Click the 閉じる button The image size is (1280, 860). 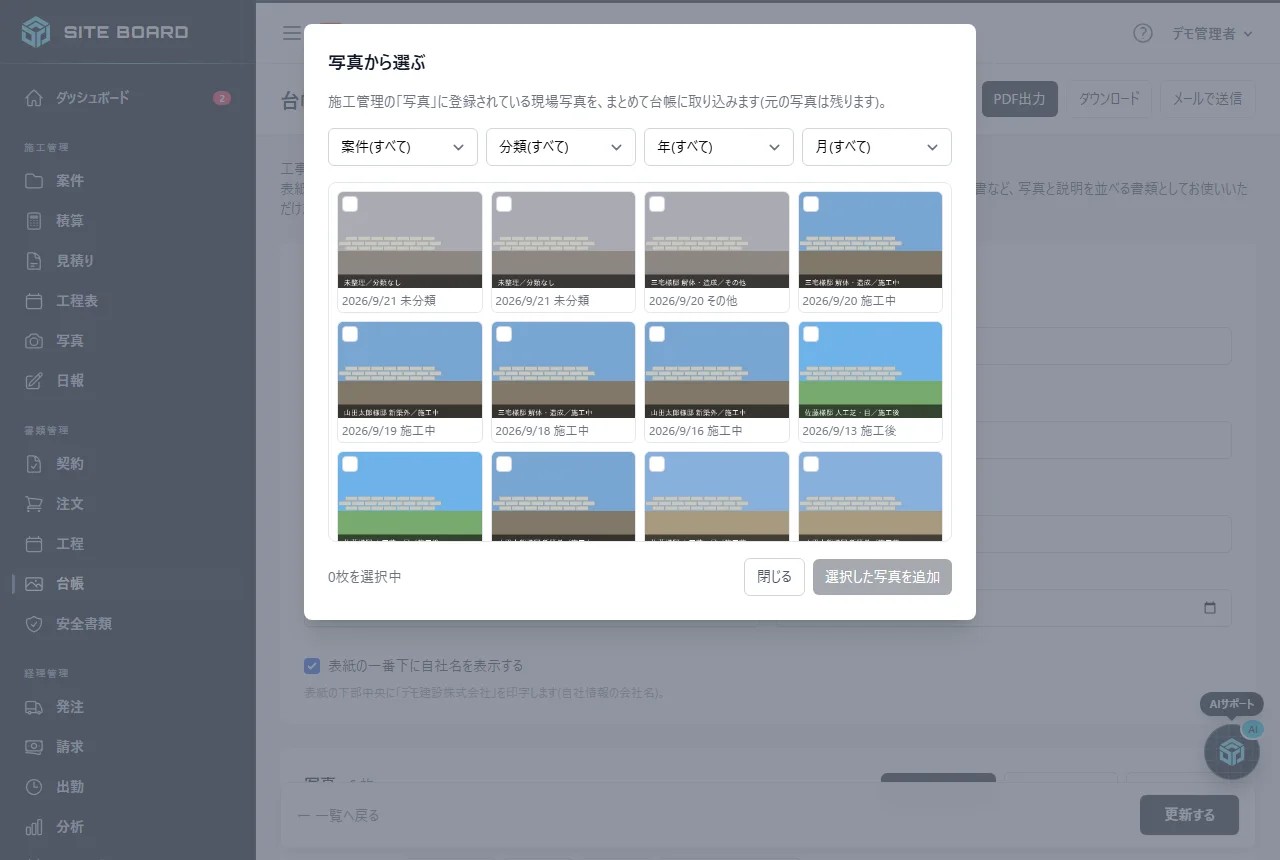[x=774, y=577]
